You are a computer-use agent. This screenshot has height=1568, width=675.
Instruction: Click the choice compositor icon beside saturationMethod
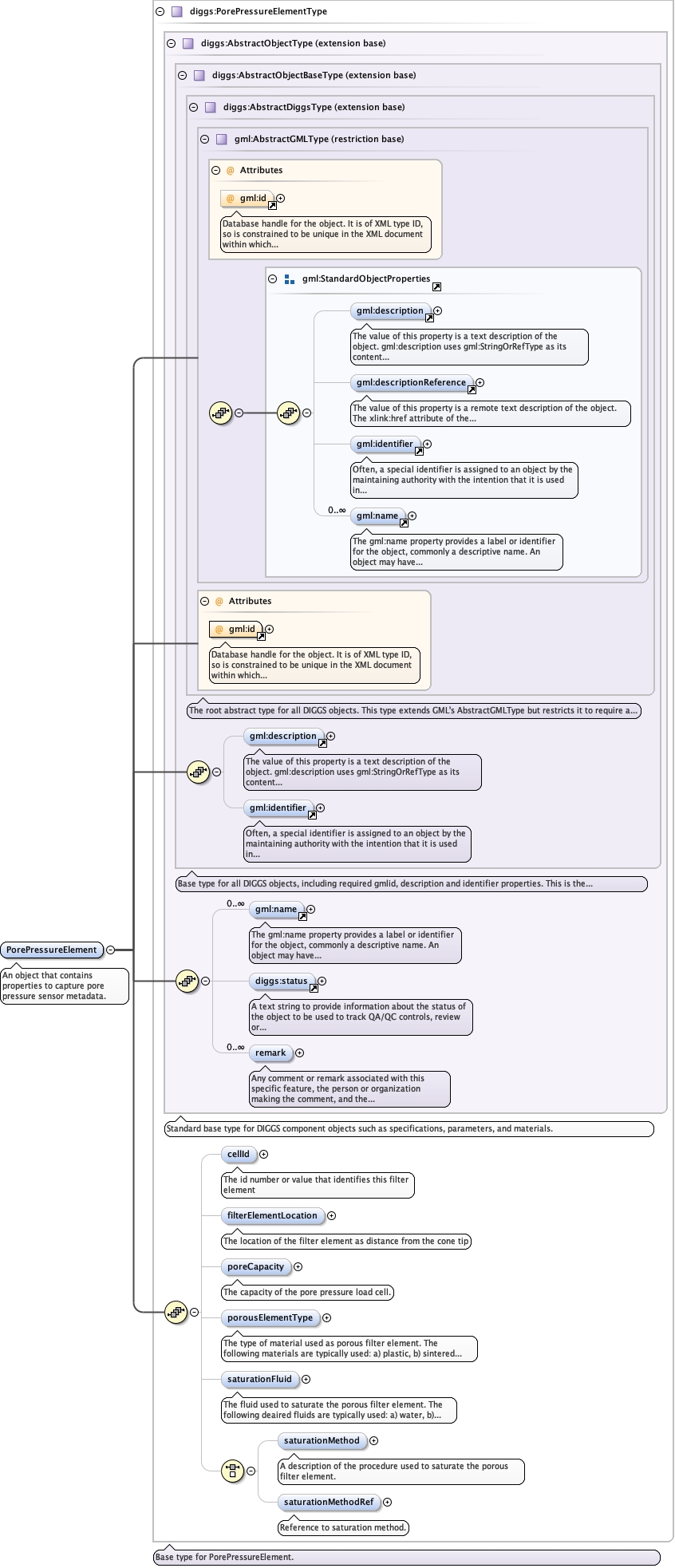(x=232, y=1471)
